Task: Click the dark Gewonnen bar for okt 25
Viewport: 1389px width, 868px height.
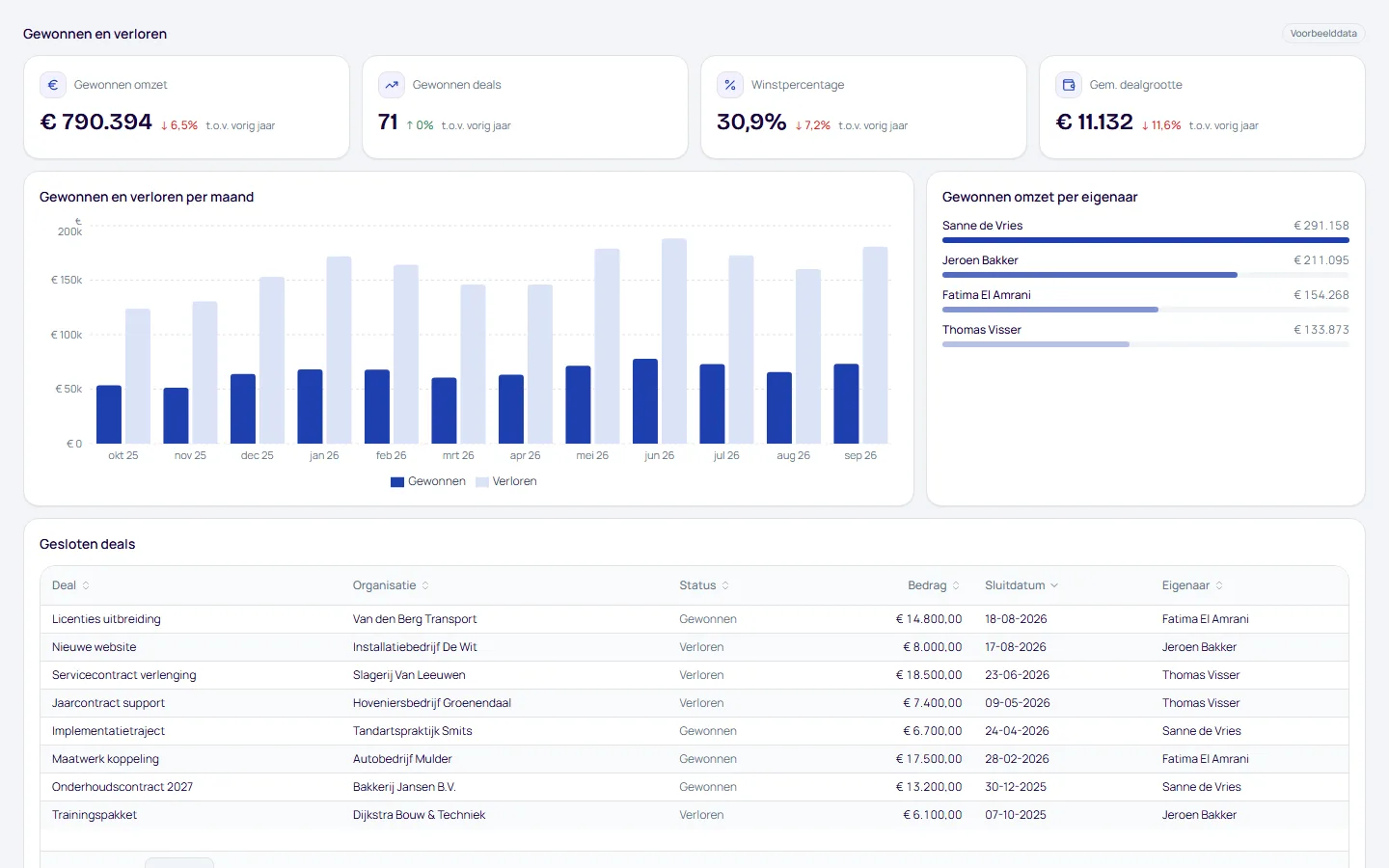Action: 109,415
